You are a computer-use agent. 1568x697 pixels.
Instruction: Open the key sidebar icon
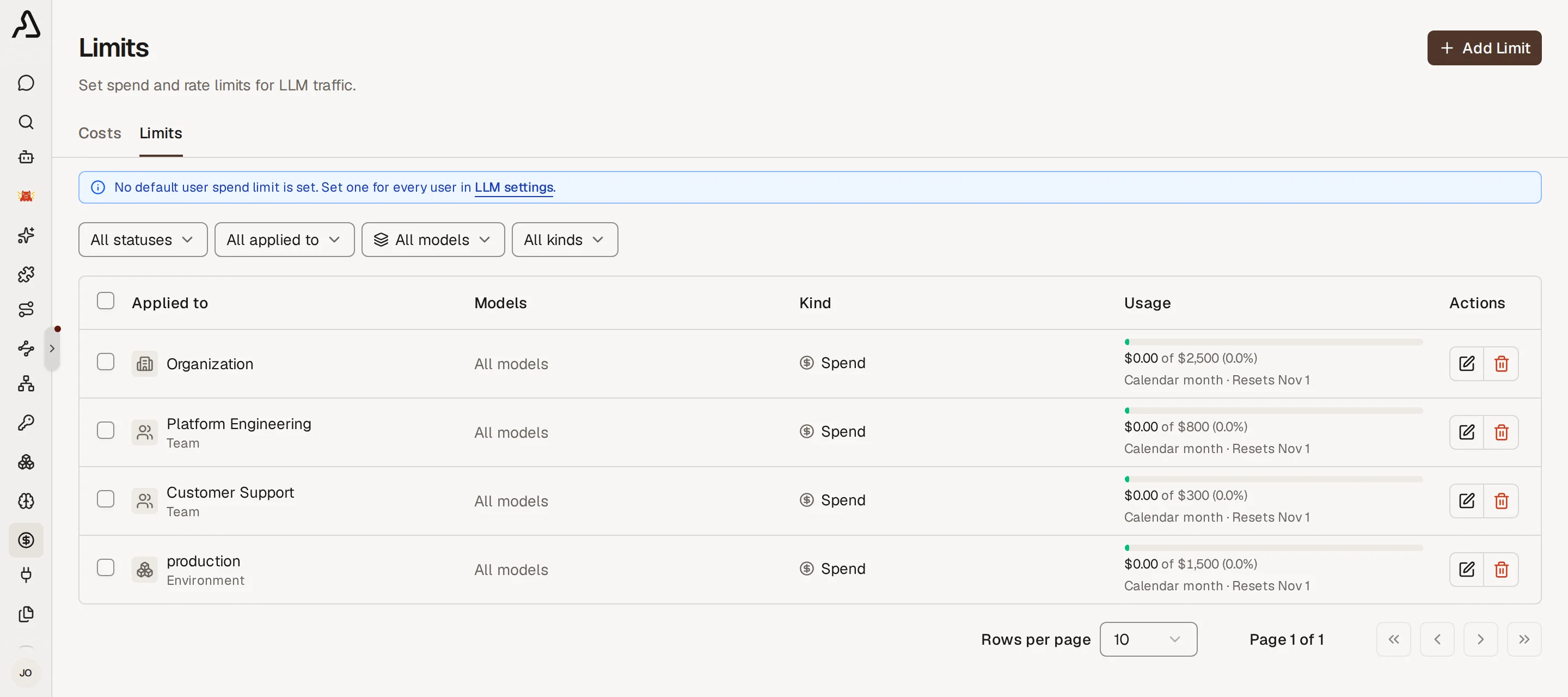[26, 423]
